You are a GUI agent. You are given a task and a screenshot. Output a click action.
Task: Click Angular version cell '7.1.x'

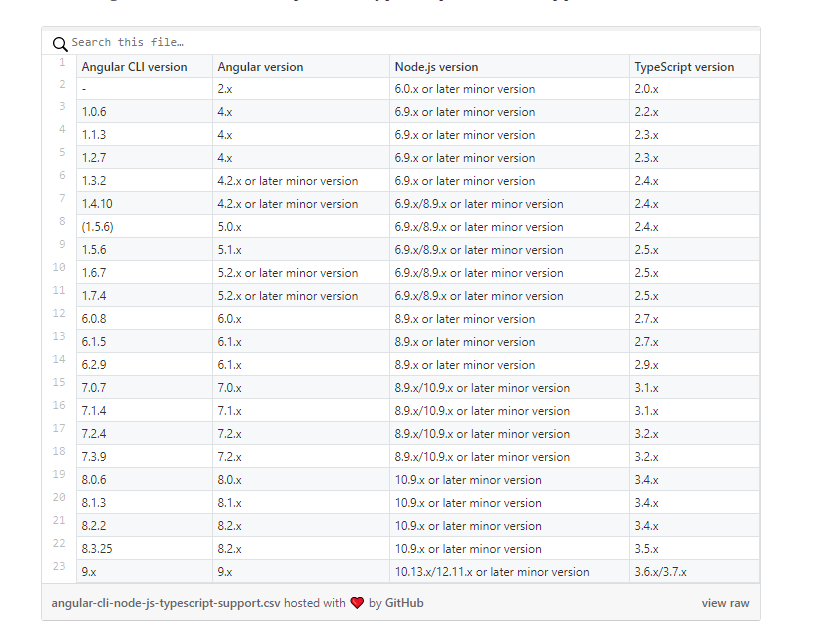(301, 411)
